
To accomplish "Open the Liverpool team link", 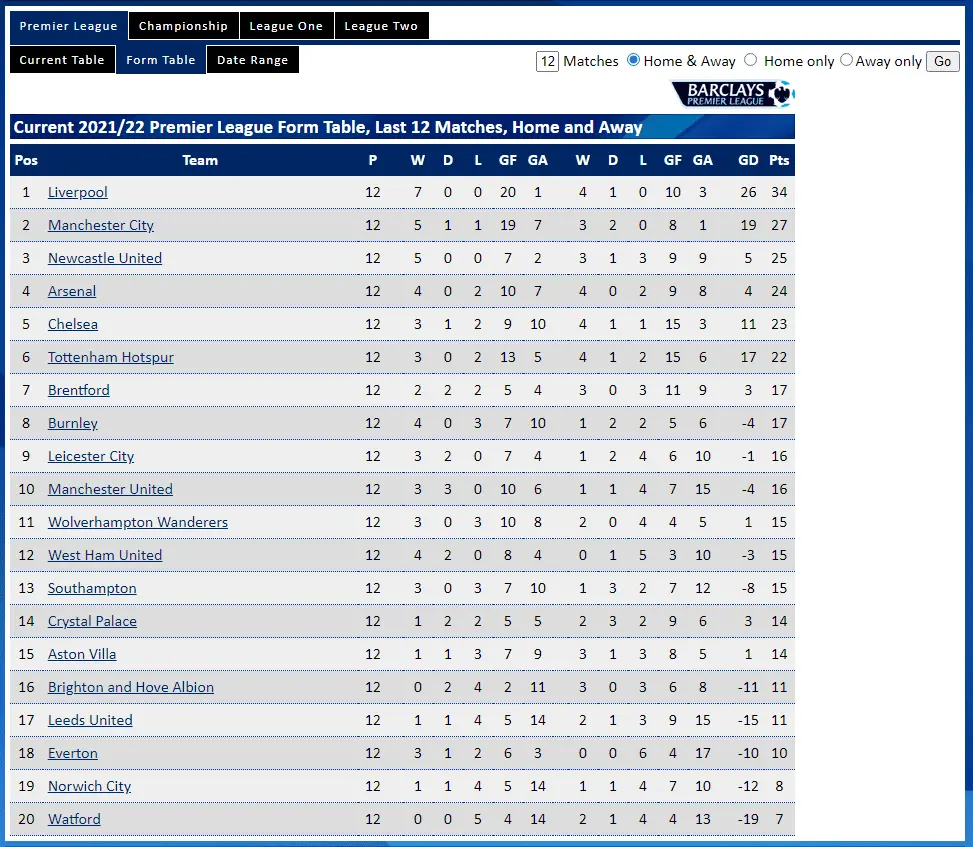I will tap(78, 192).
